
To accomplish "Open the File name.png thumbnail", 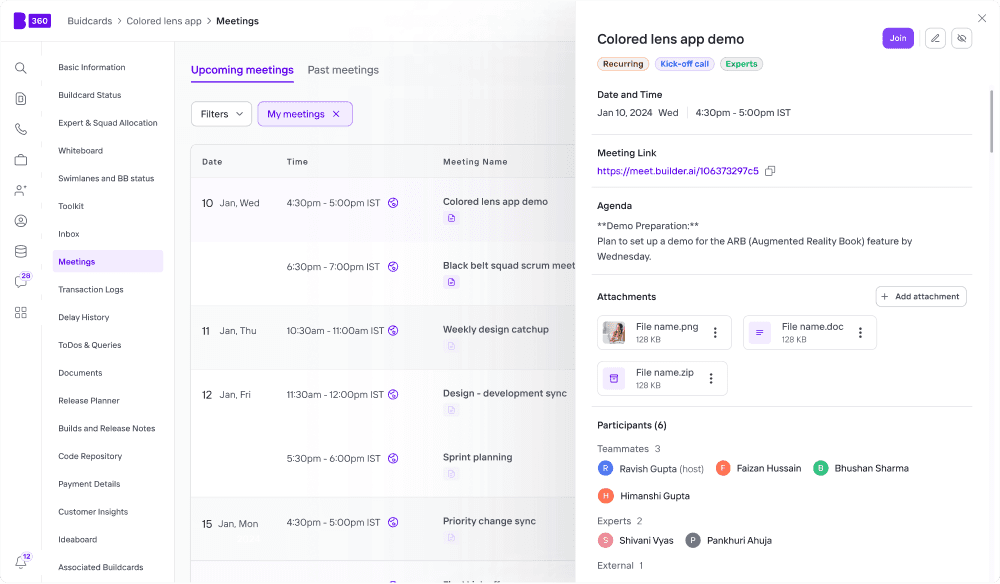I will click(614, 333).
